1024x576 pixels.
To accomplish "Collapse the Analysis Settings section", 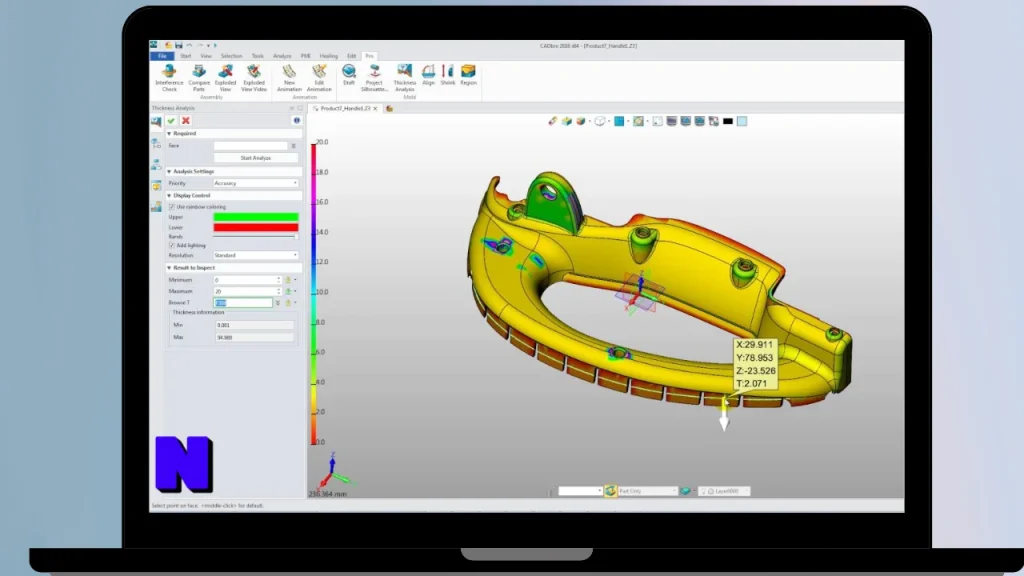I will [x=169, y=172].
